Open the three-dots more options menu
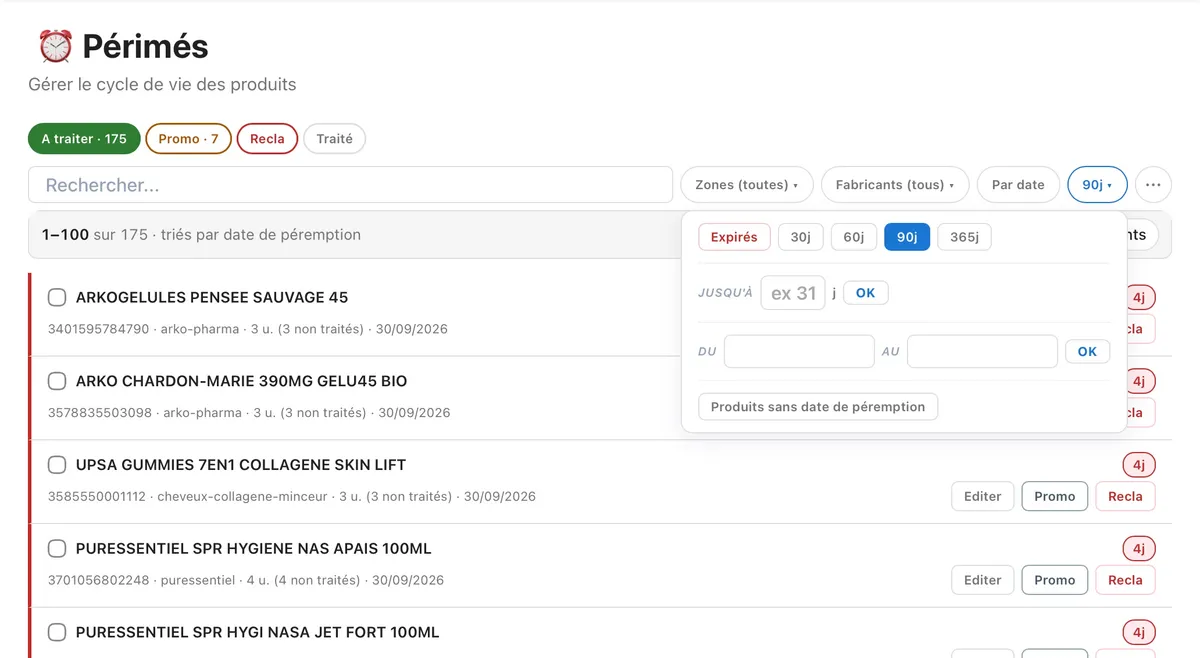This screenshot has height=658, width=1200. [1153, 185]
